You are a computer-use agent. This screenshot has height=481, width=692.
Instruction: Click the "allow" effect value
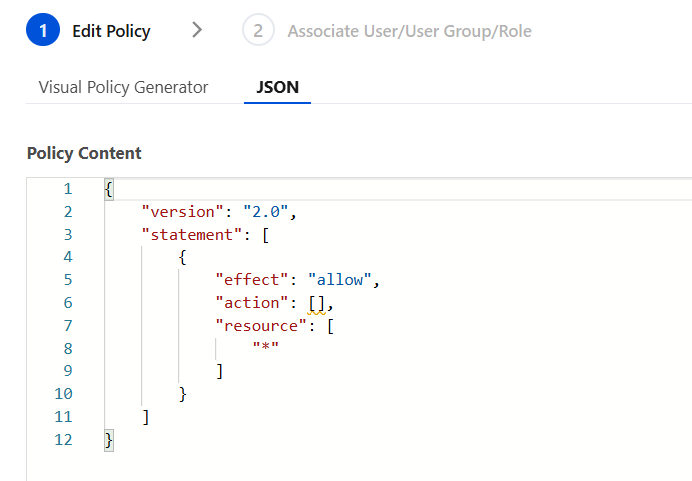(341, 280)
